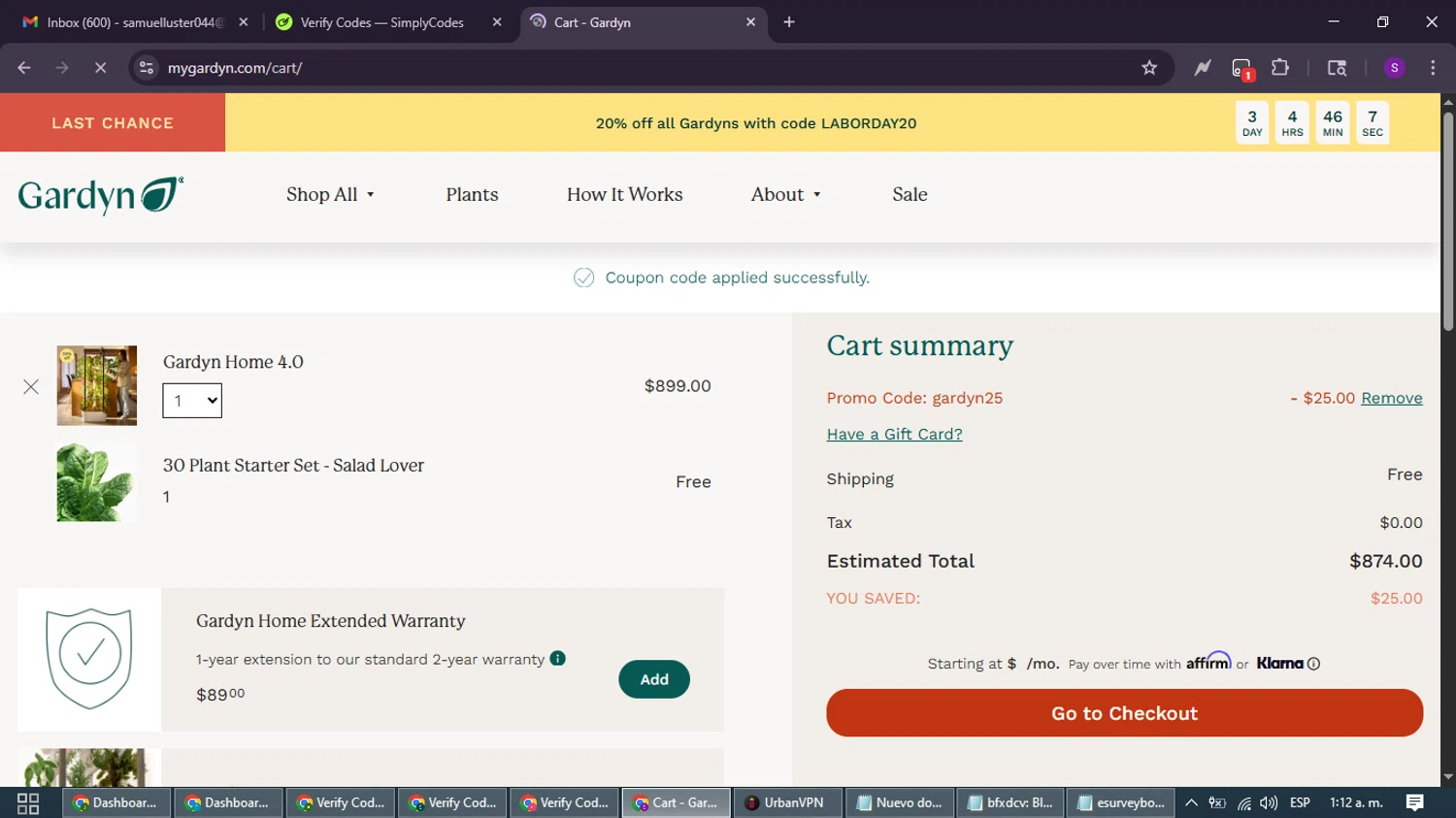1456x818 pixels.
Task: Click the Gardyn logo
Action: [101, 195]
